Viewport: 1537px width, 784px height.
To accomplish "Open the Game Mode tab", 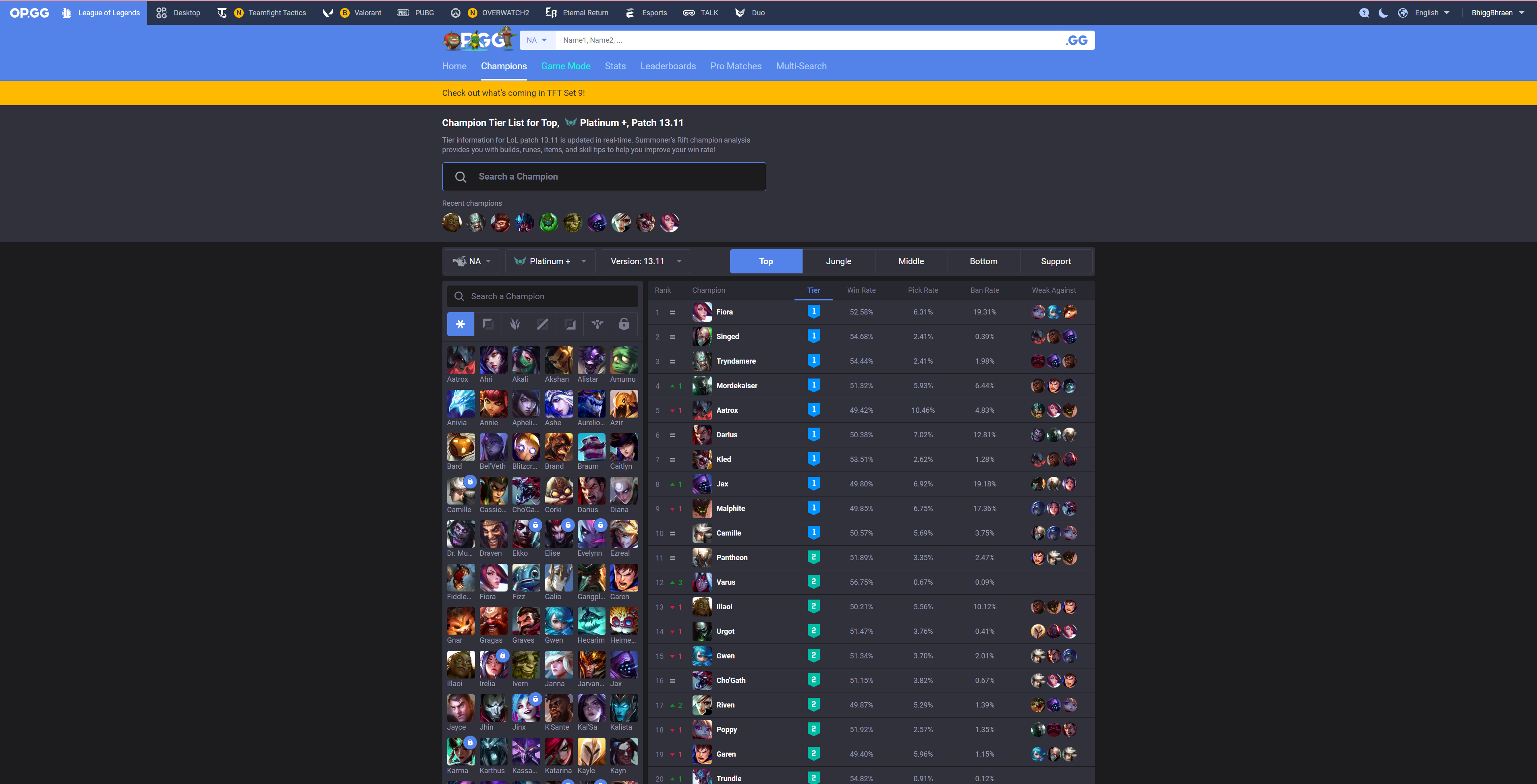I will coord(566,66).
